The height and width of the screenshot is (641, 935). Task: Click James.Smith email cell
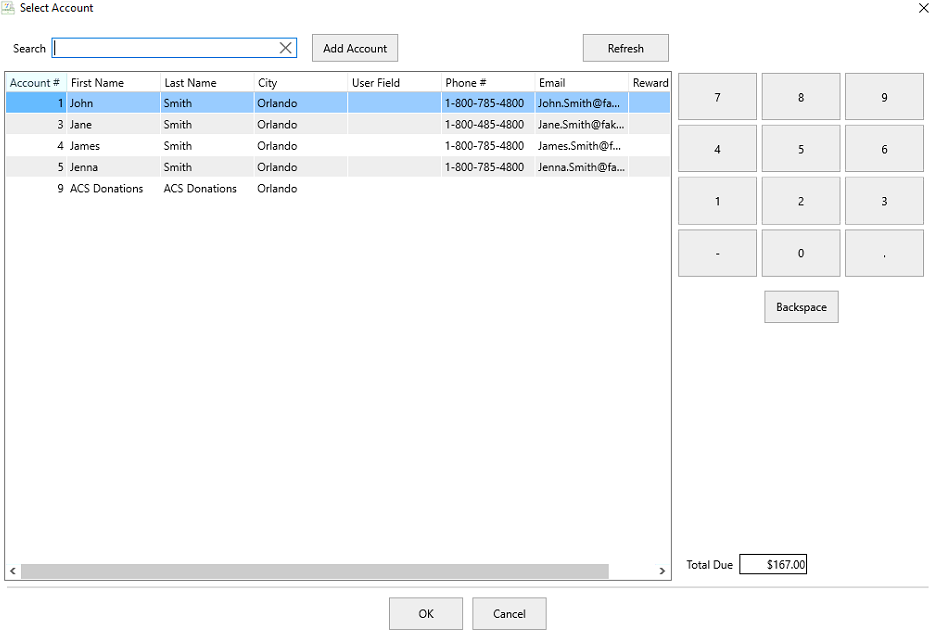pos(581,146)
